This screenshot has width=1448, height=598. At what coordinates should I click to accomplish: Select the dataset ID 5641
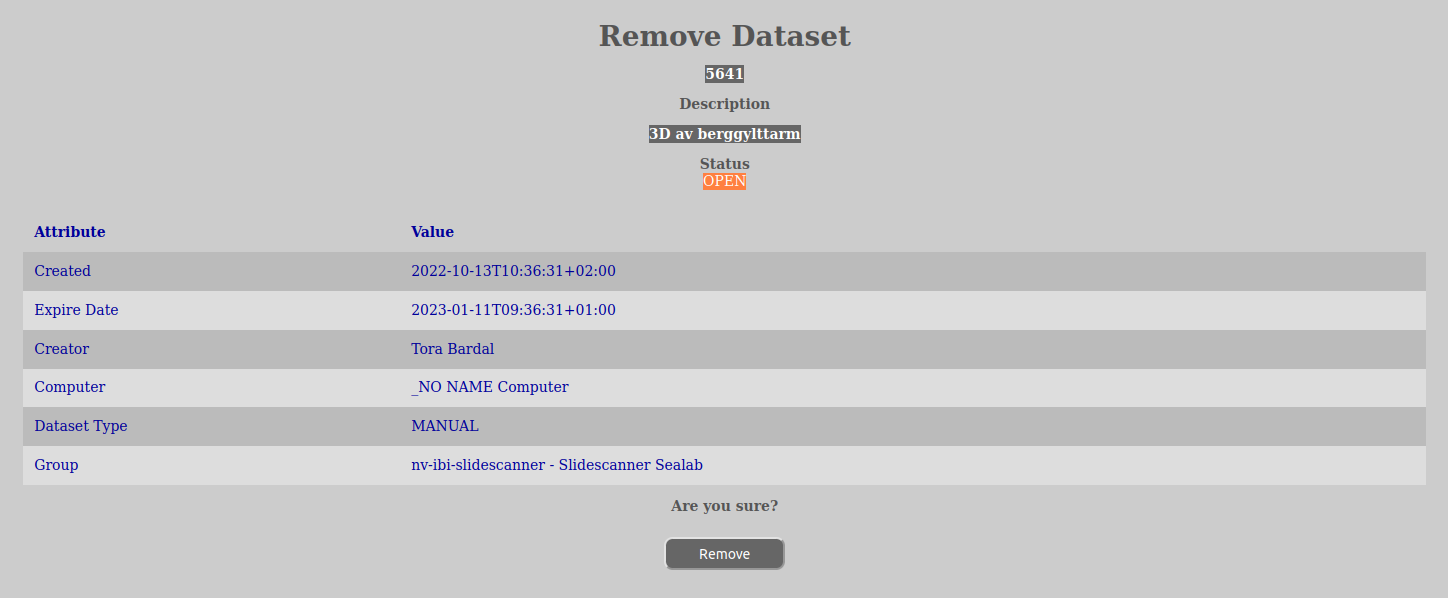[x=724, y=74]
